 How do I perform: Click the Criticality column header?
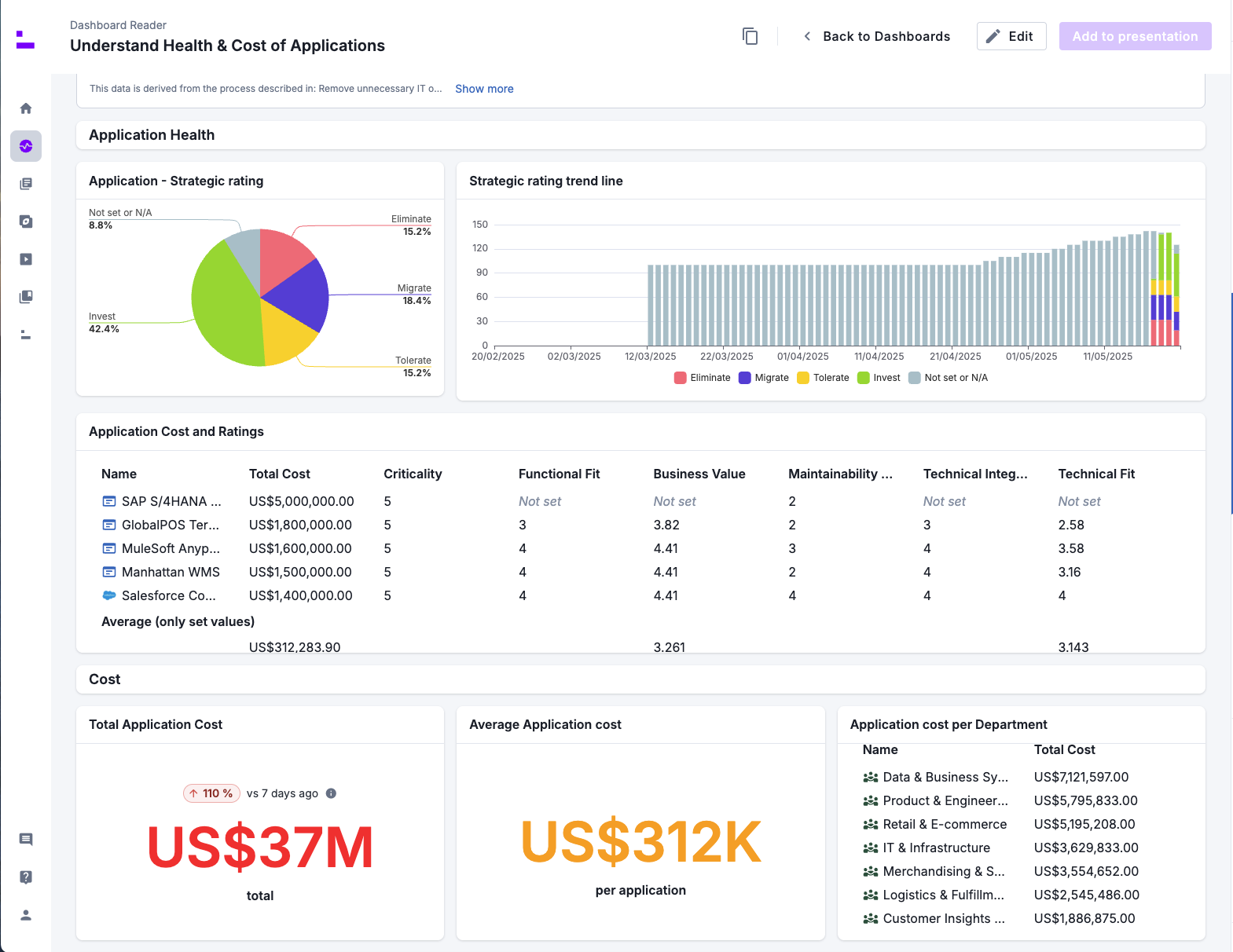coord(413,474)
